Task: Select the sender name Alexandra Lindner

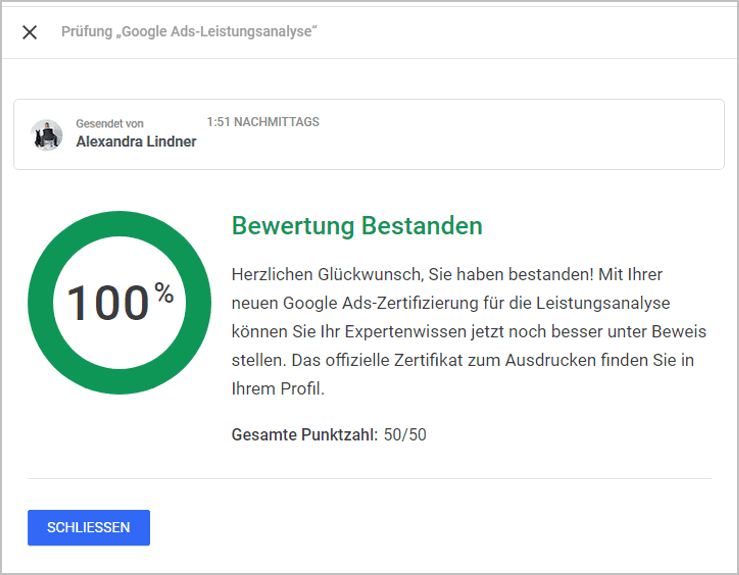Action: [x=136, y=141]
